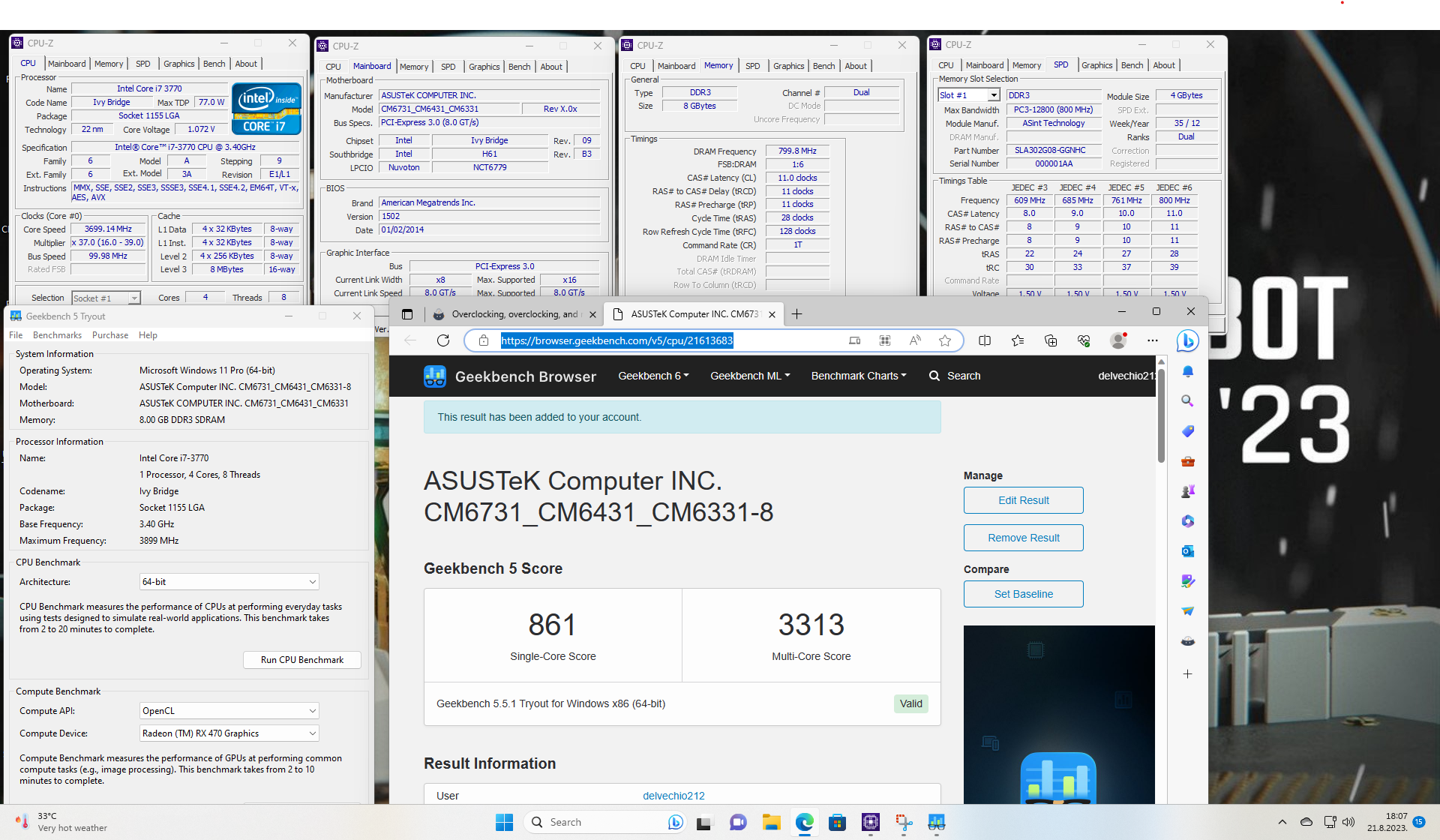
Task: Open Graphics tab in the Mainboard CPU-Z window
Action: (x=484, y=67)
